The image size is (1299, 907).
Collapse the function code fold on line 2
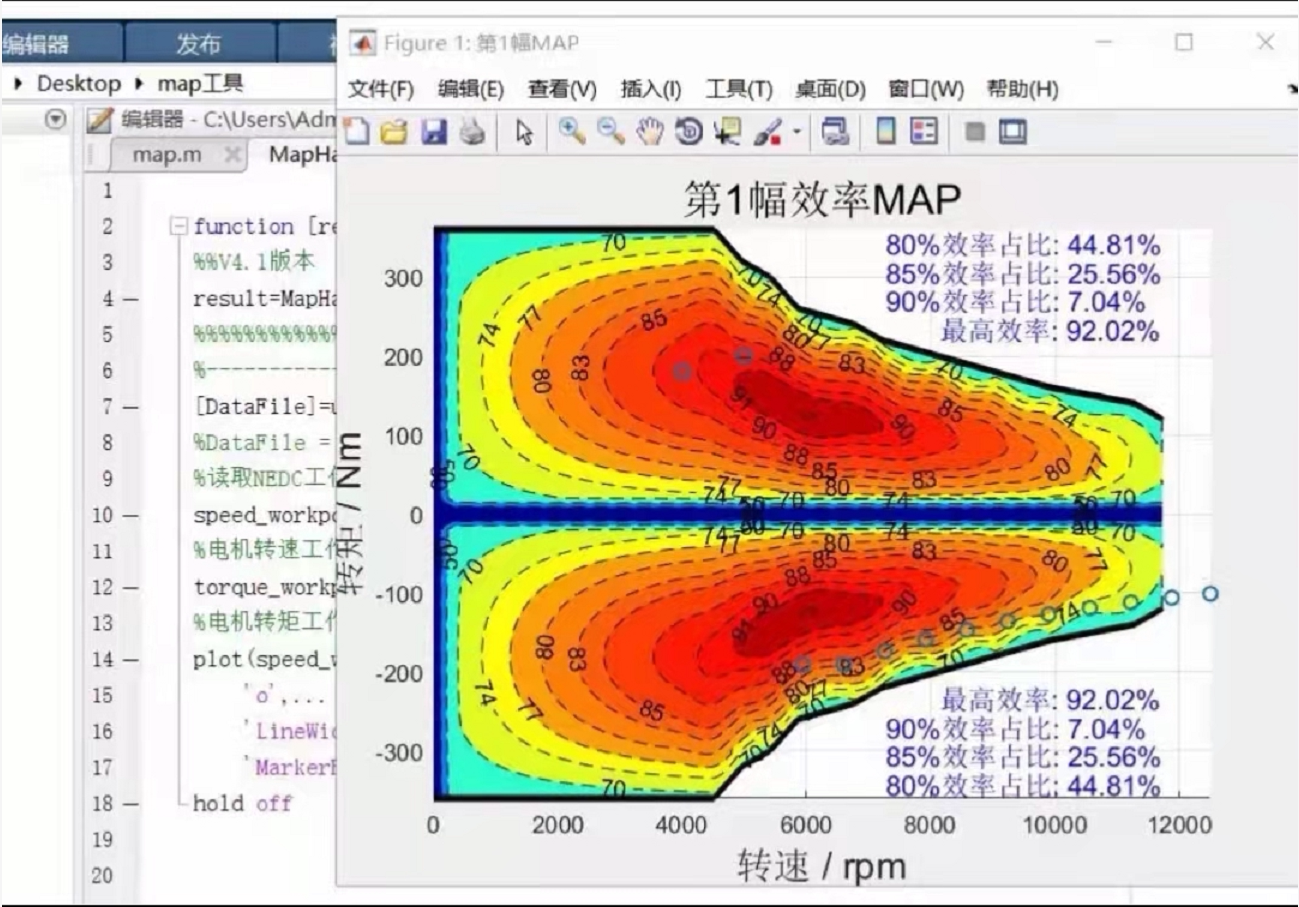(180, 227)
